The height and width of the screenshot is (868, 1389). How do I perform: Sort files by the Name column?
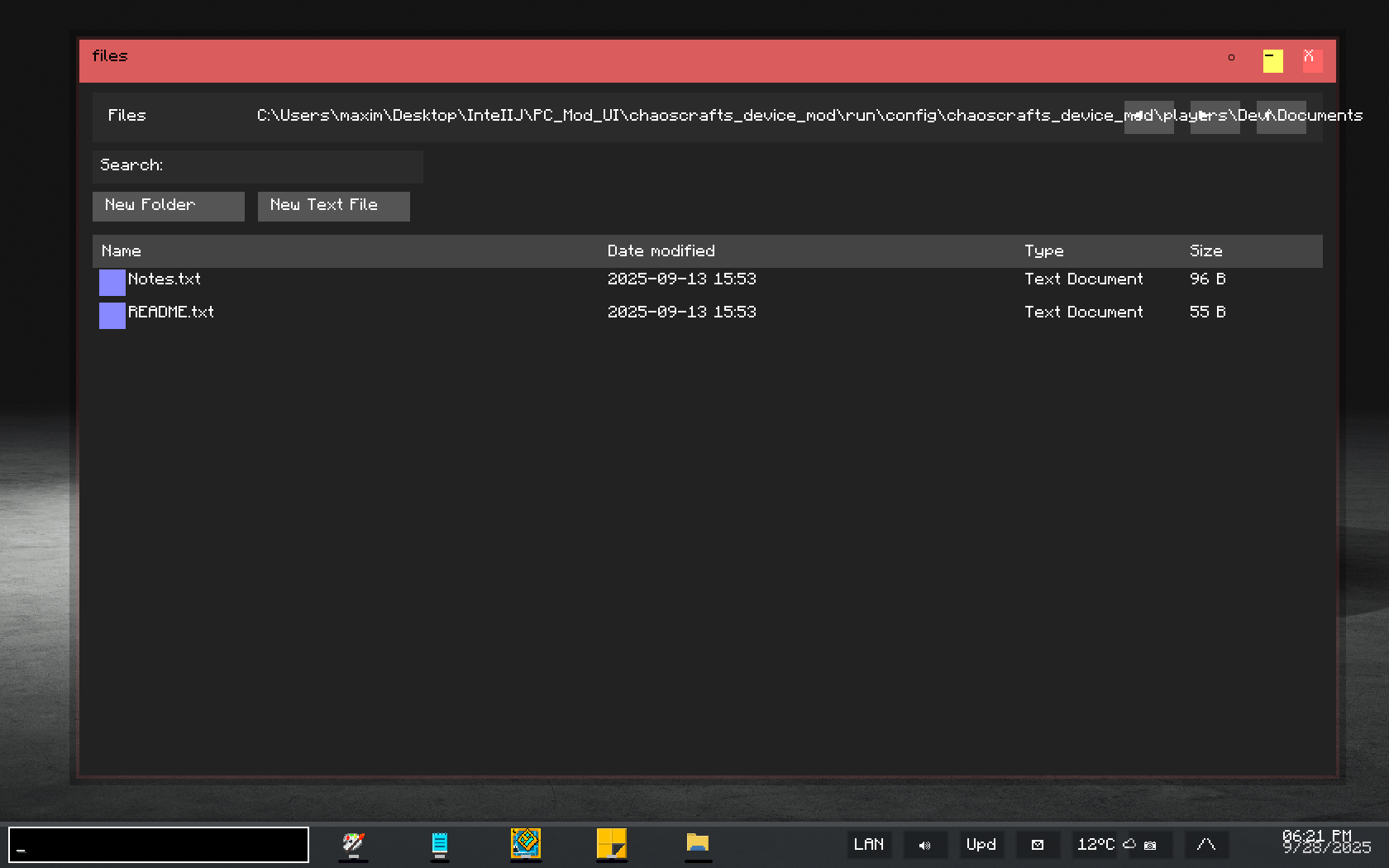tap(122, 251)
